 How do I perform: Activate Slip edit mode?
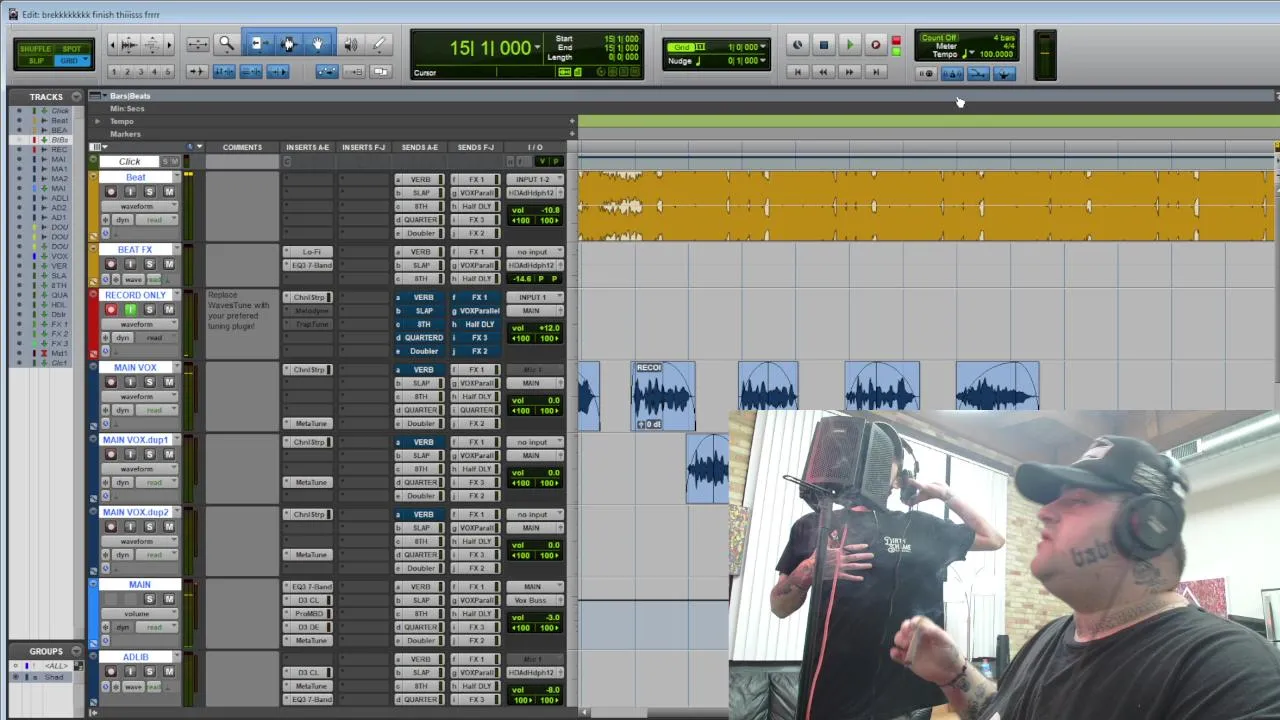pyautogui.click(x=35, y=61)
